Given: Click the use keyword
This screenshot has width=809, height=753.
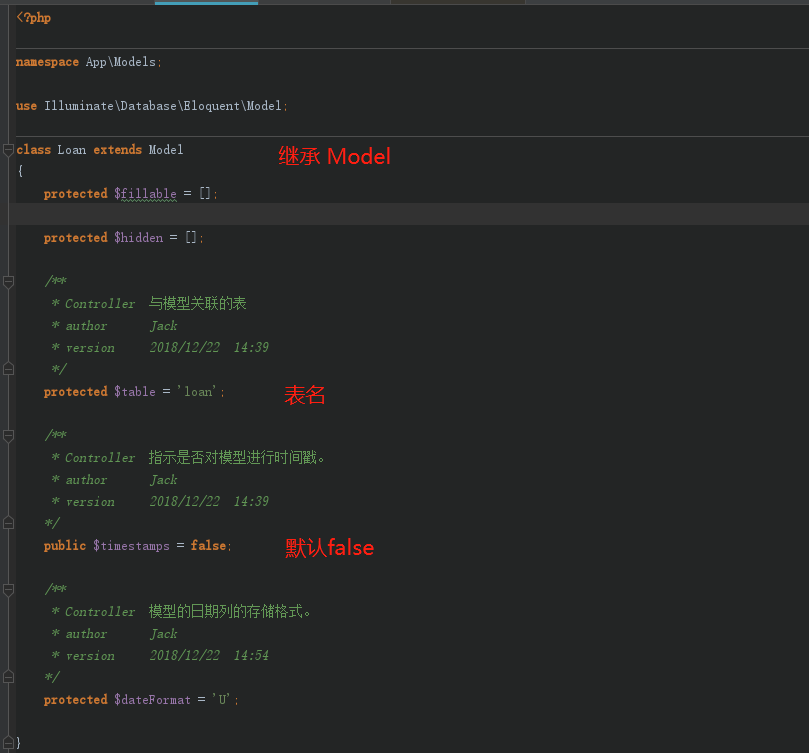Looking at the screenshot, I should tap(26, 106).
